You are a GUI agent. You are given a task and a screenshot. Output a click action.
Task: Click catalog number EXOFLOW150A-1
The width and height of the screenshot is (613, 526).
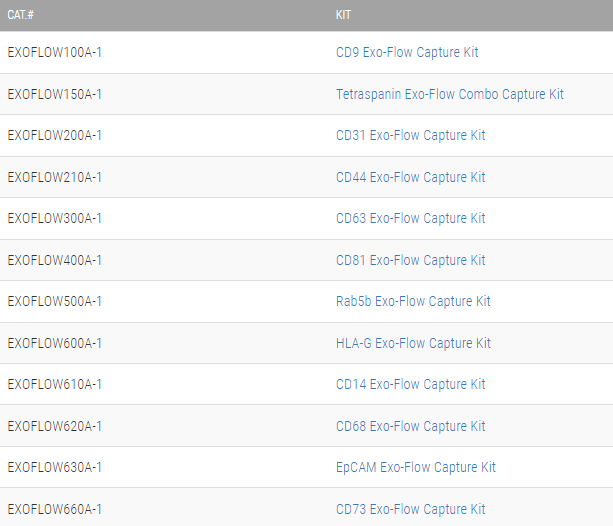click(x=54, y=94)
